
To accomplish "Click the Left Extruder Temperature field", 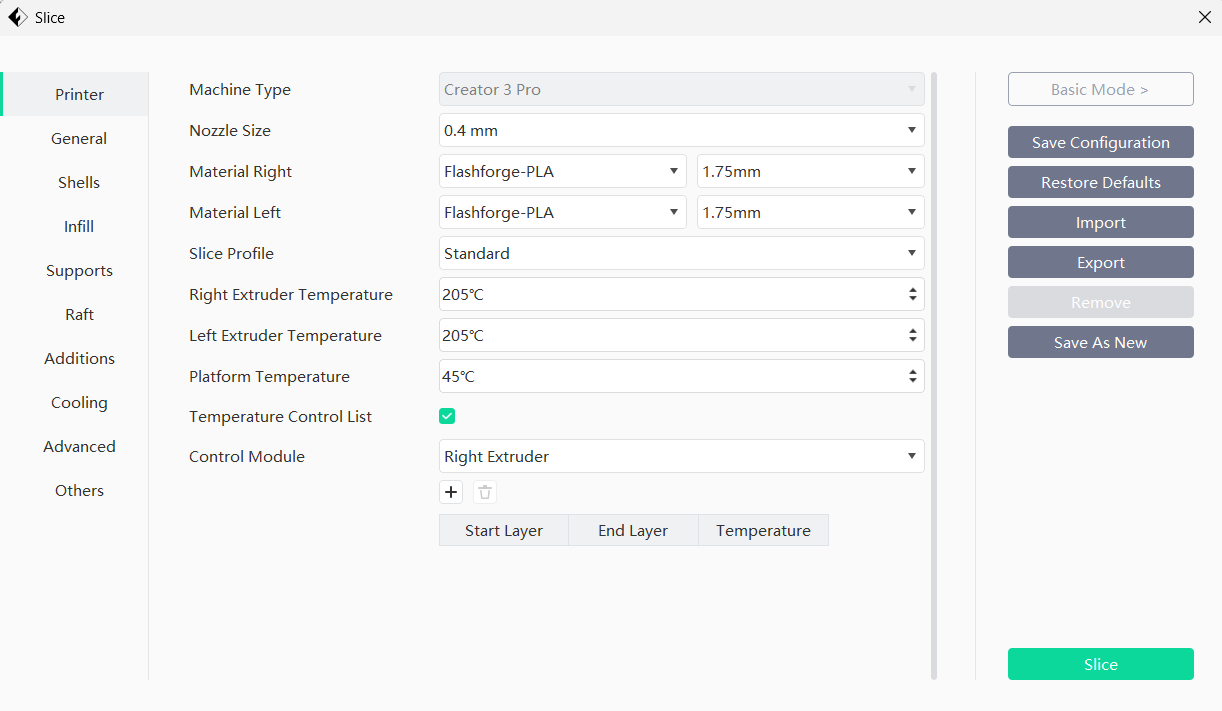I will tap(682, 335).
